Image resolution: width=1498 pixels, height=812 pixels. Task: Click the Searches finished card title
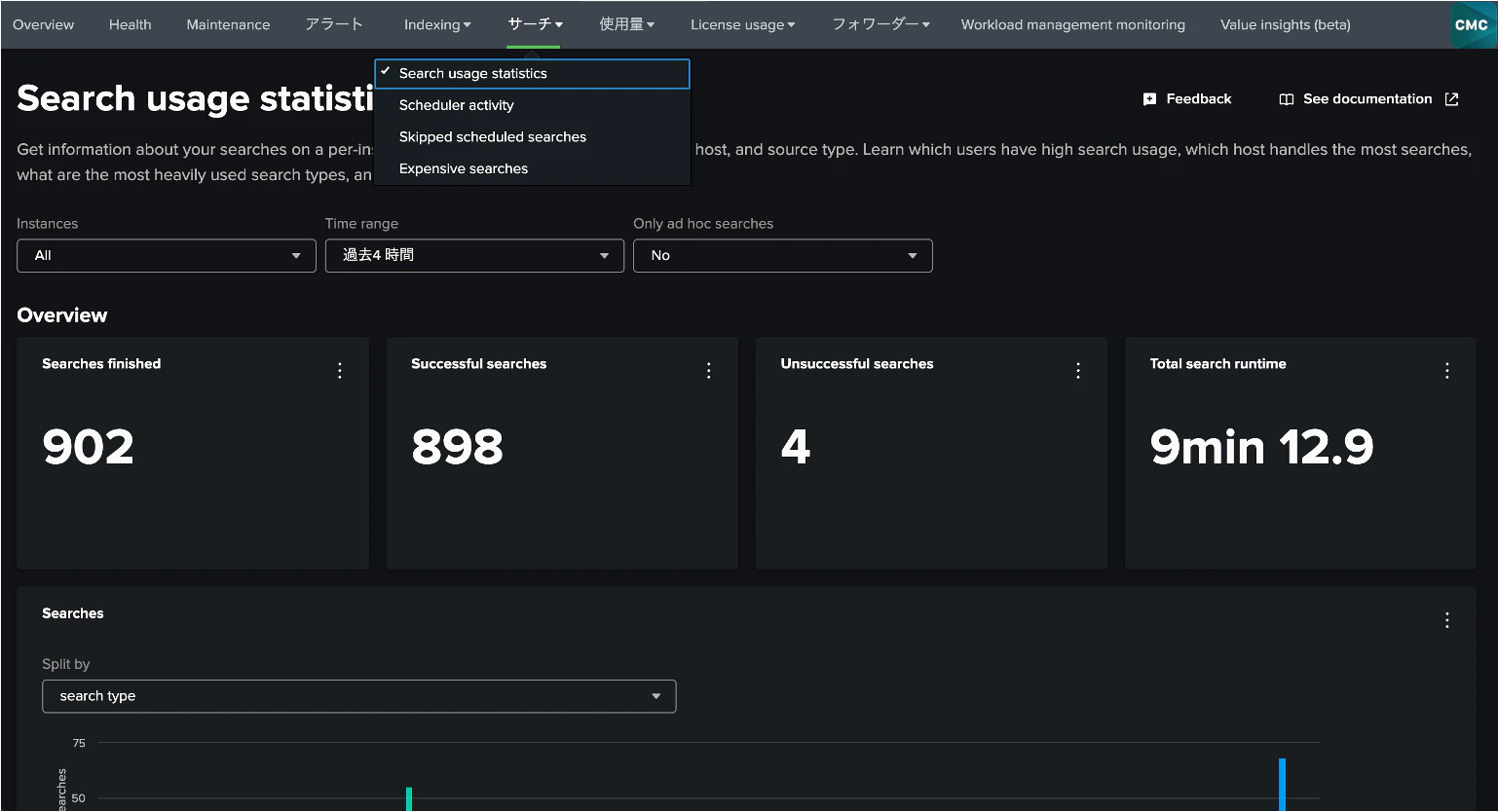click(x=101, y=364)
